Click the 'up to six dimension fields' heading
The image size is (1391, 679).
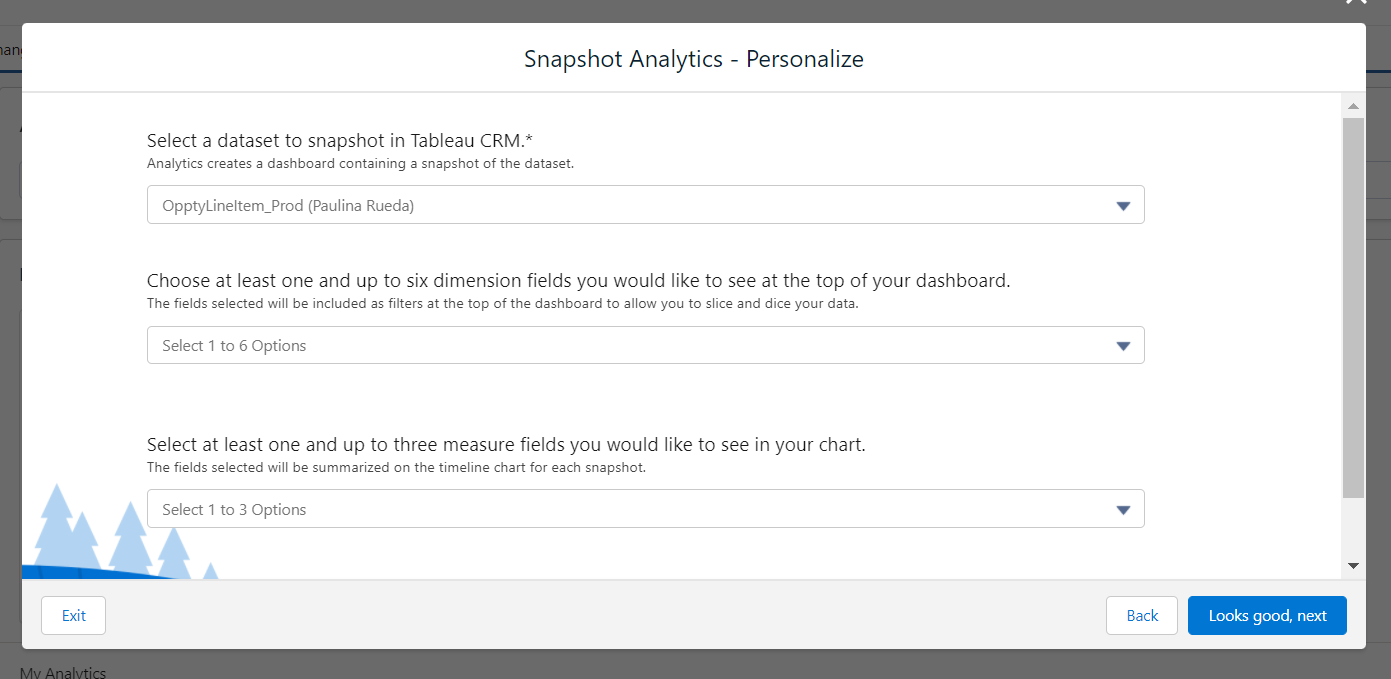578,281
